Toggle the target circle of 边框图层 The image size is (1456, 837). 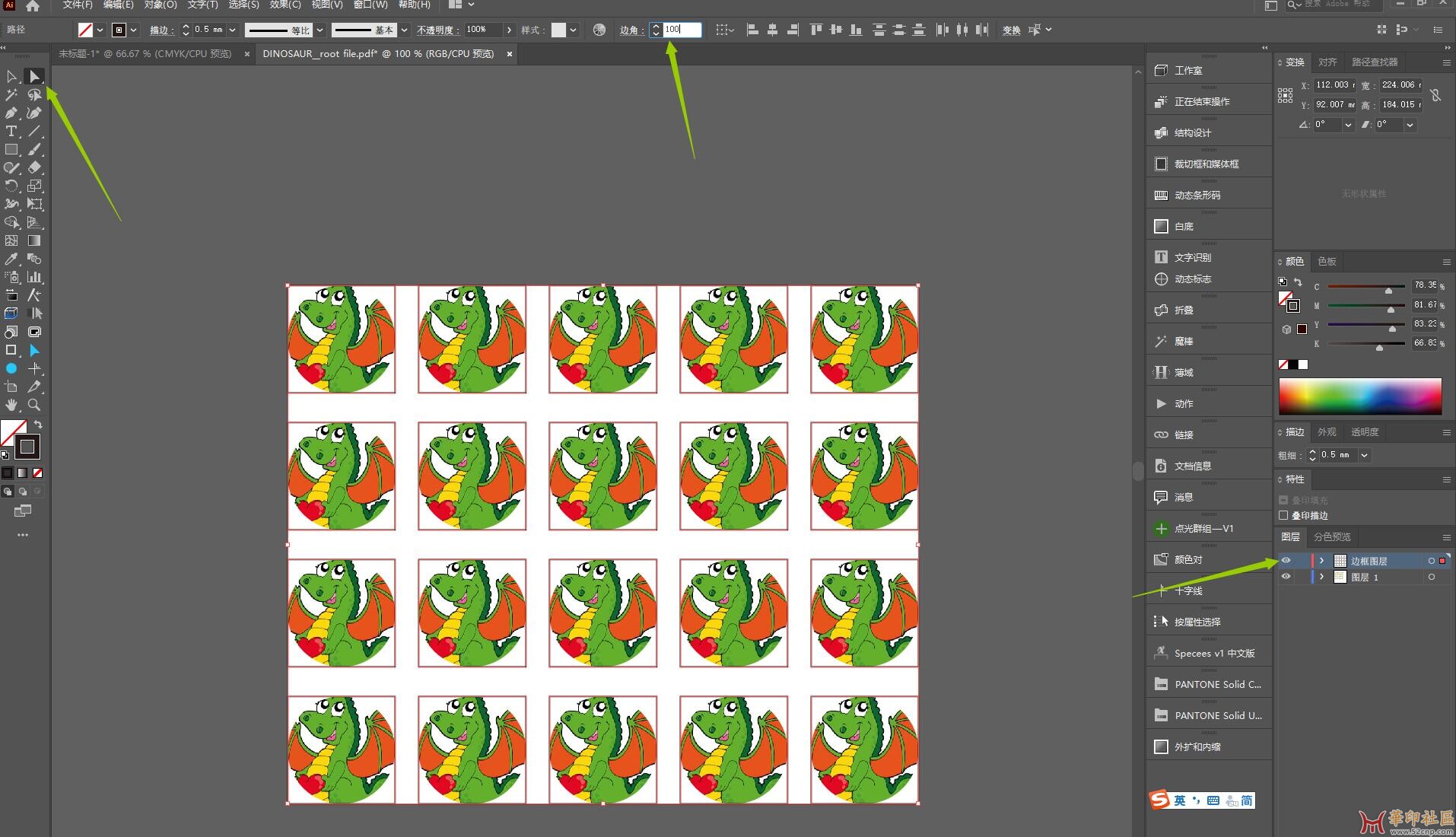(1431, 561)
